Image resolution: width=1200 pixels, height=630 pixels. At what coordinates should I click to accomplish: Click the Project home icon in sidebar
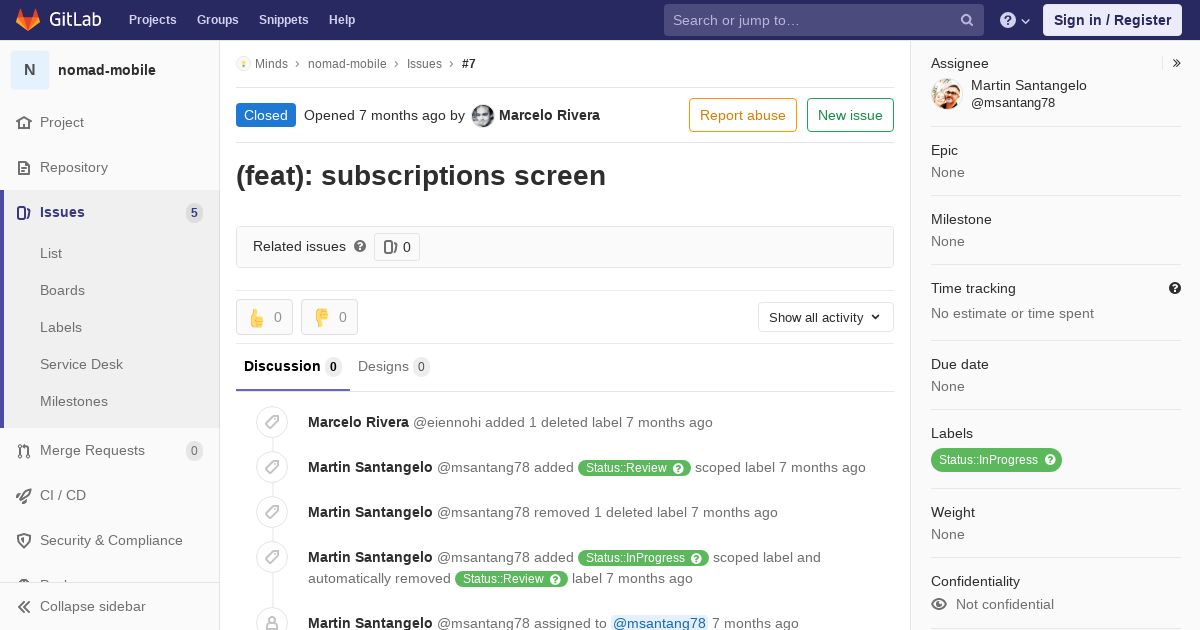[x=24, y=122]
